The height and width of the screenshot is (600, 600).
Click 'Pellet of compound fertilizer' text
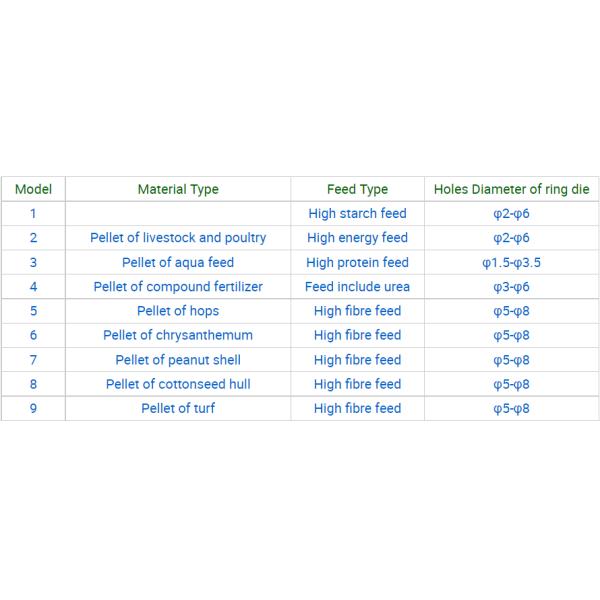178,287
